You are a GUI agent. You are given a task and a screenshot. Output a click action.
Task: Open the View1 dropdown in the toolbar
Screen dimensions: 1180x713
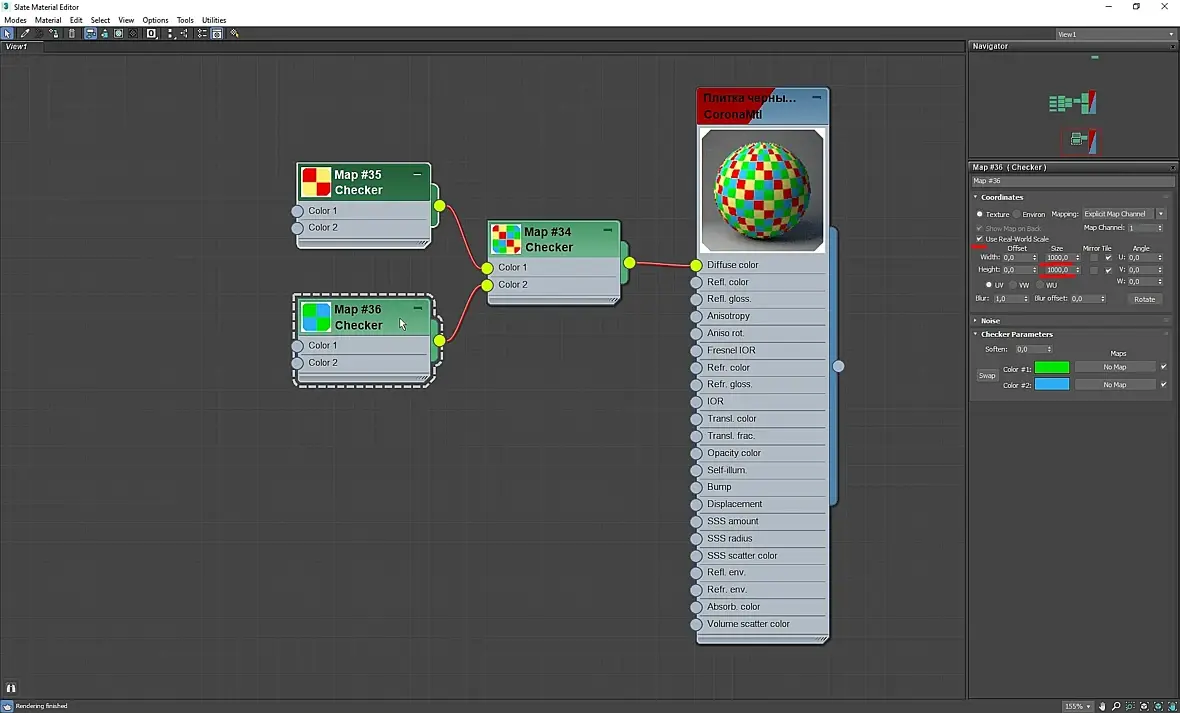coord(1115,34)
